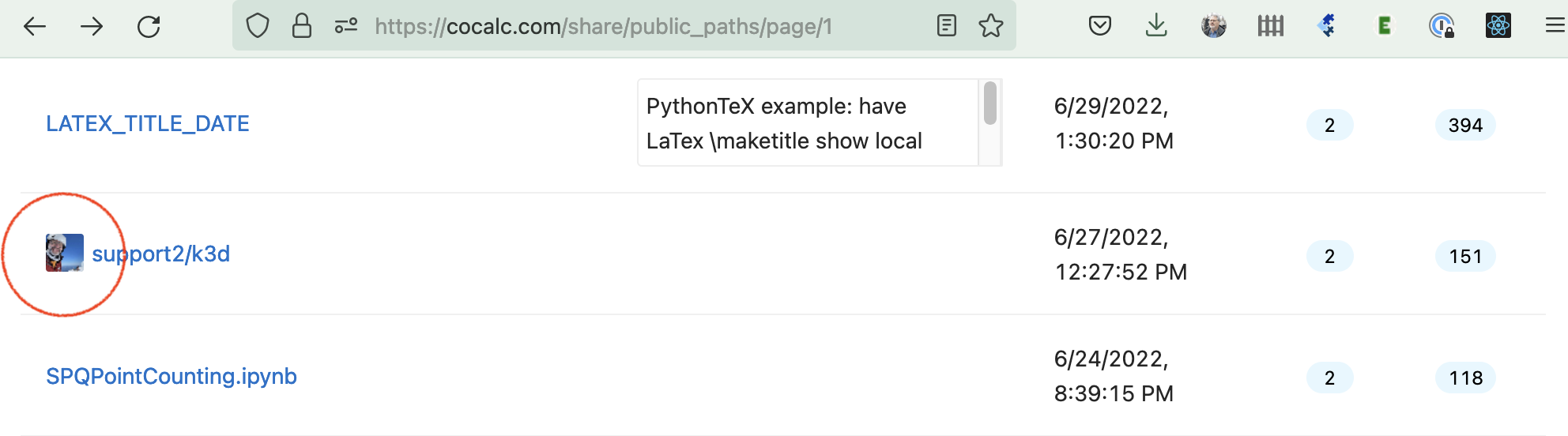Open site permissions icon in address bar
This screenshot has width=1568, height=436.
[345, 26]
